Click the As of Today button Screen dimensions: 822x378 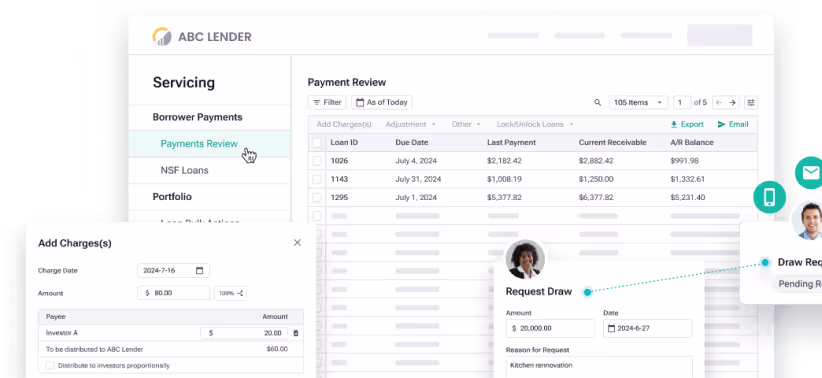pyautogui.click(x=382, y=103)
